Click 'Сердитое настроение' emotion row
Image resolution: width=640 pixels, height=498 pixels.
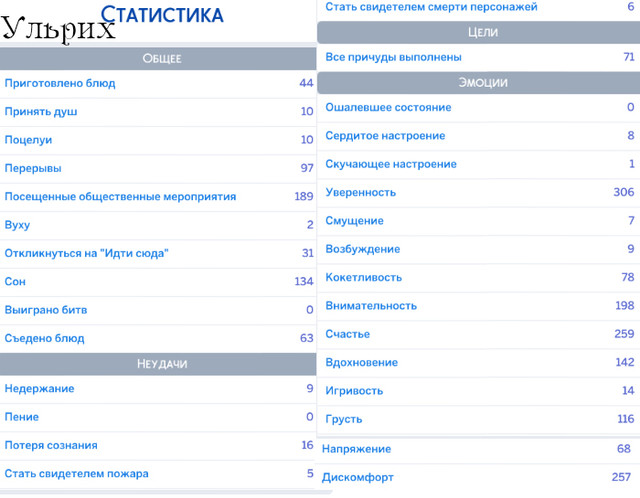[x=478, y=136]
